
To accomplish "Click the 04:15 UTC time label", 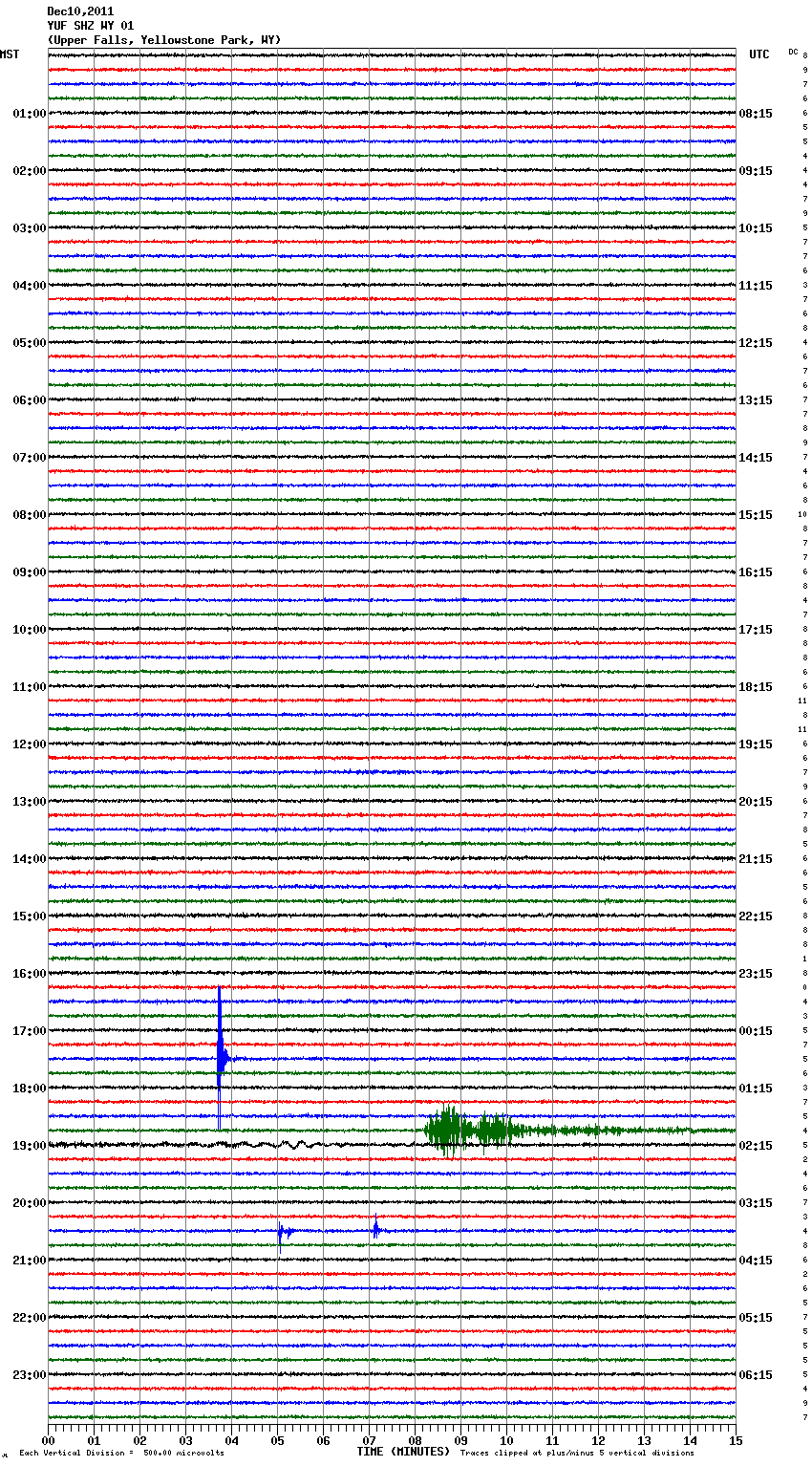I will click(x=756, y=1261).
